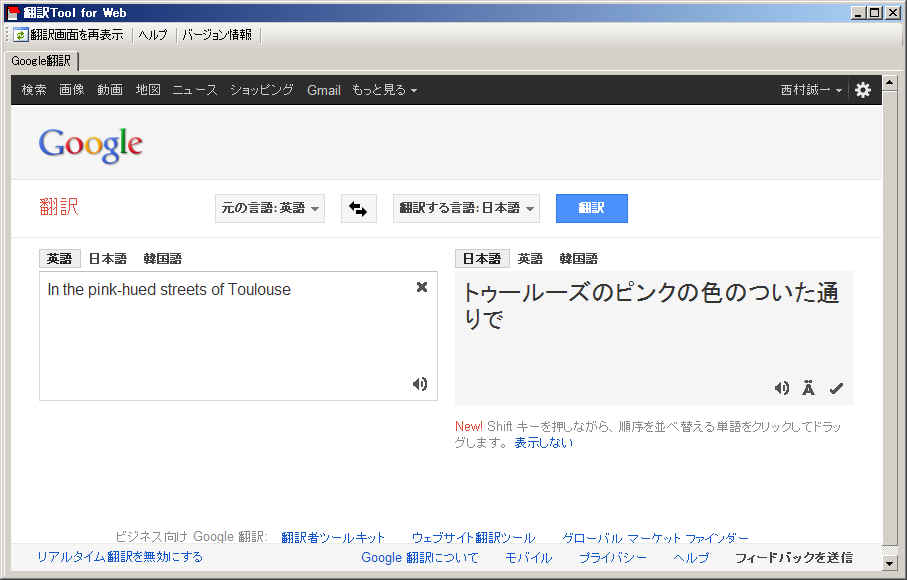Click scrollbar up arrow

tap(890, 82)
